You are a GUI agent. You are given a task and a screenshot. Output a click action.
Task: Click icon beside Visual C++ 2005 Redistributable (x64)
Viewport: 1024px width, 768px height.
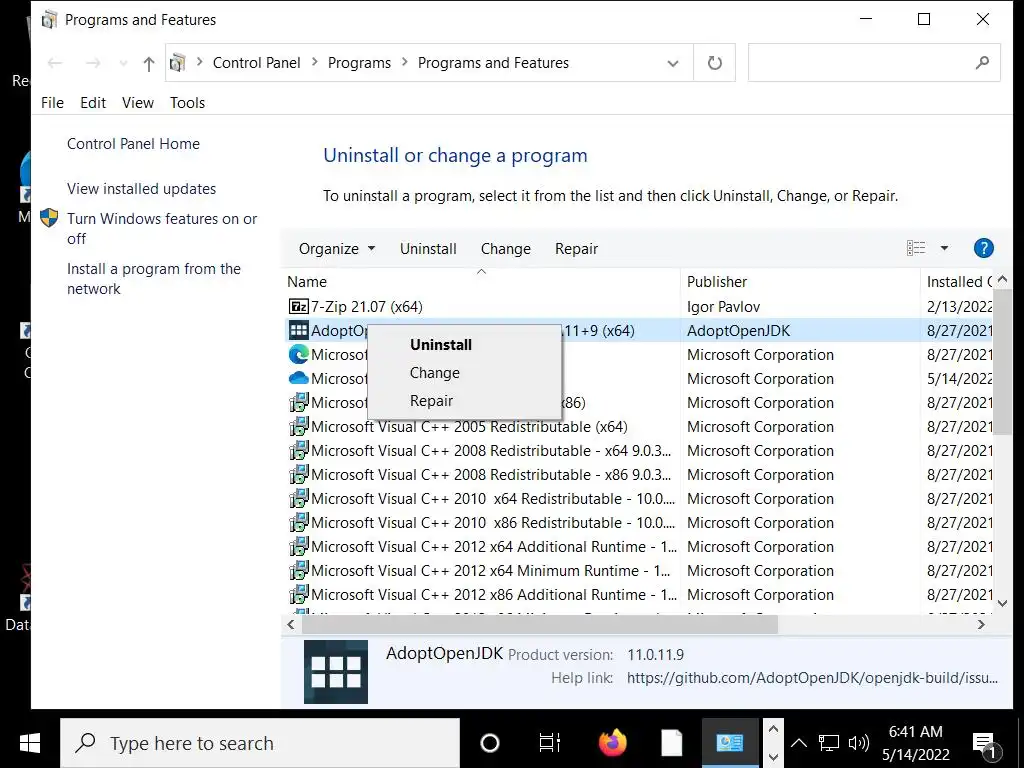(298, 426)
